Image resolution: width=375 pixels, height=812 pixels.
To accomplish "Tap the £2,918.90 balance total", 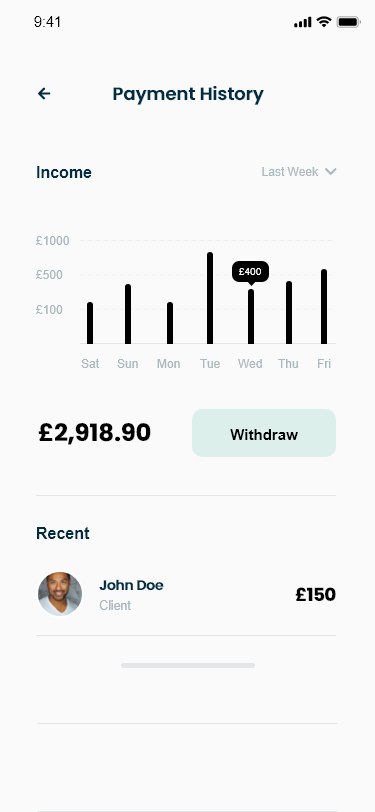I will point(95,432).
